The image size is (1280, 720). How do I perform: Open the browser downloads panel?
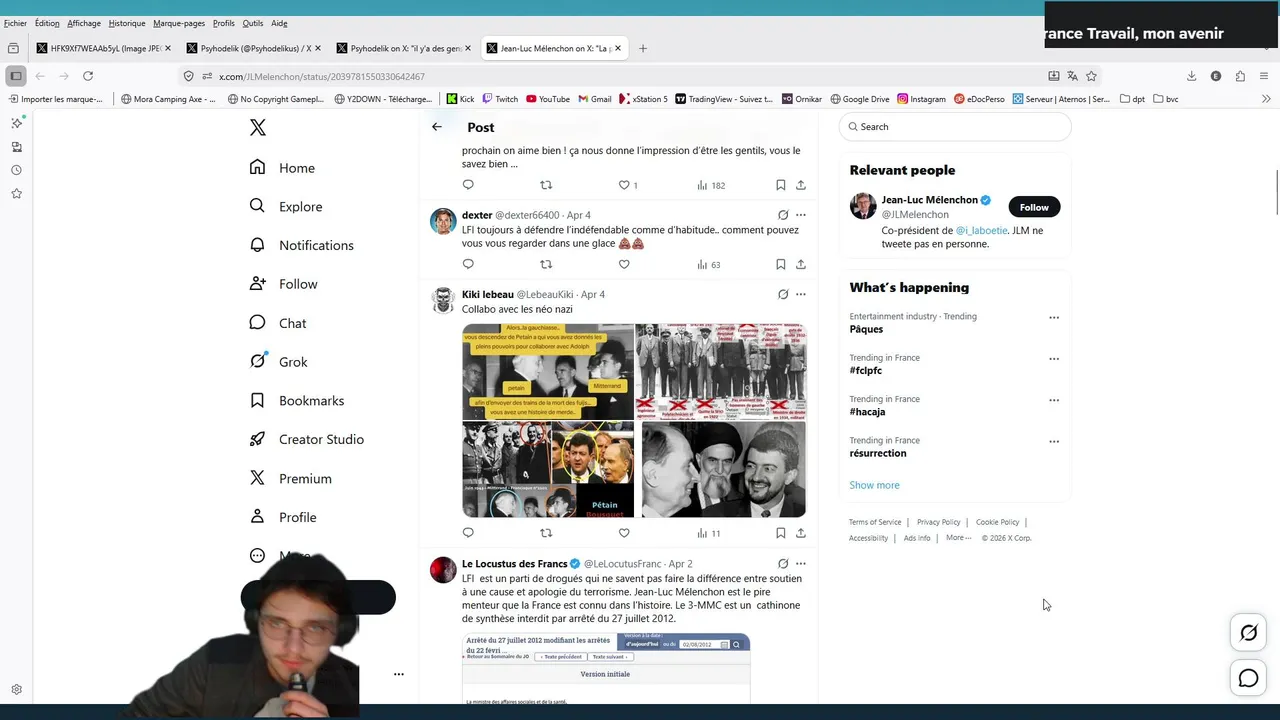[x=1191, y=76]
